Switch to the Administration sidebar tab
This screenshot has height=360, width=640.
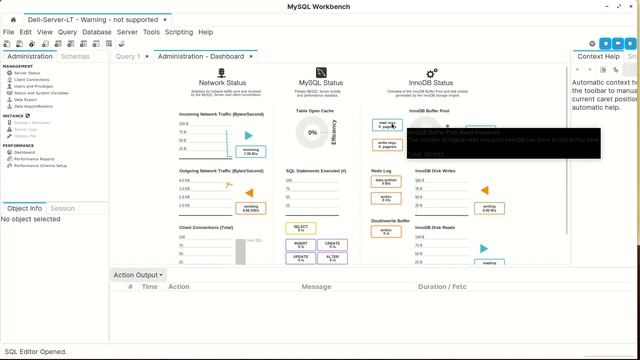30,56
